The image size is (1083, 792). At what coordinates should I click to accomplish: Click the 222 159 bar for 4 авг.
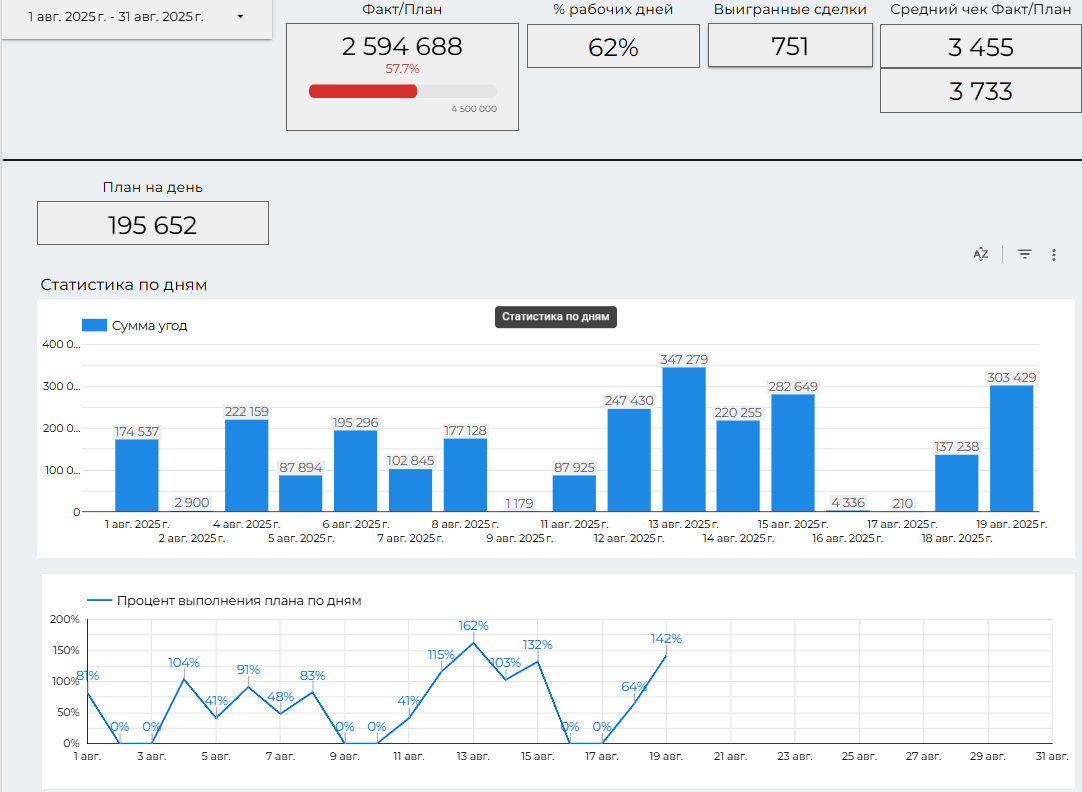(x=246, y=465)
